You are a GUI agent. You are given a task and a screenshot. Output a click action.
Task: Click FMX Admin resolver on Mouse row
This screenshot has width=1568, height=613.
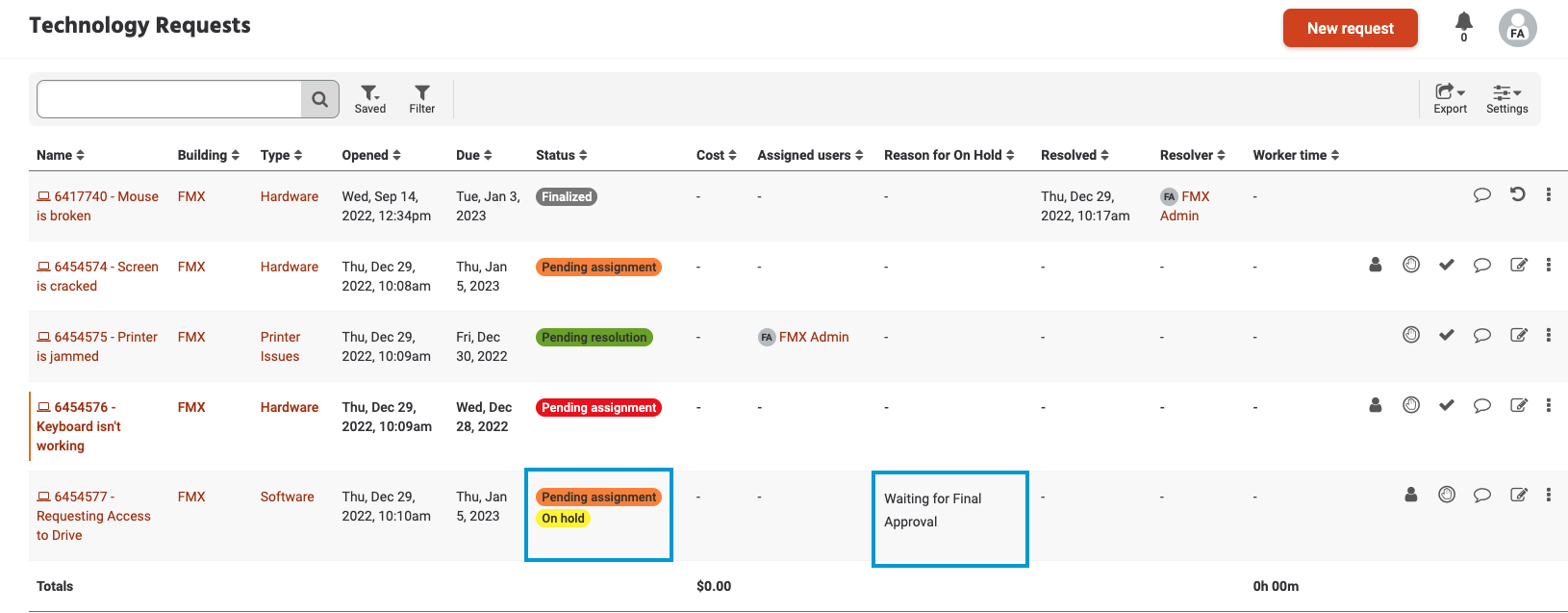1185,206
